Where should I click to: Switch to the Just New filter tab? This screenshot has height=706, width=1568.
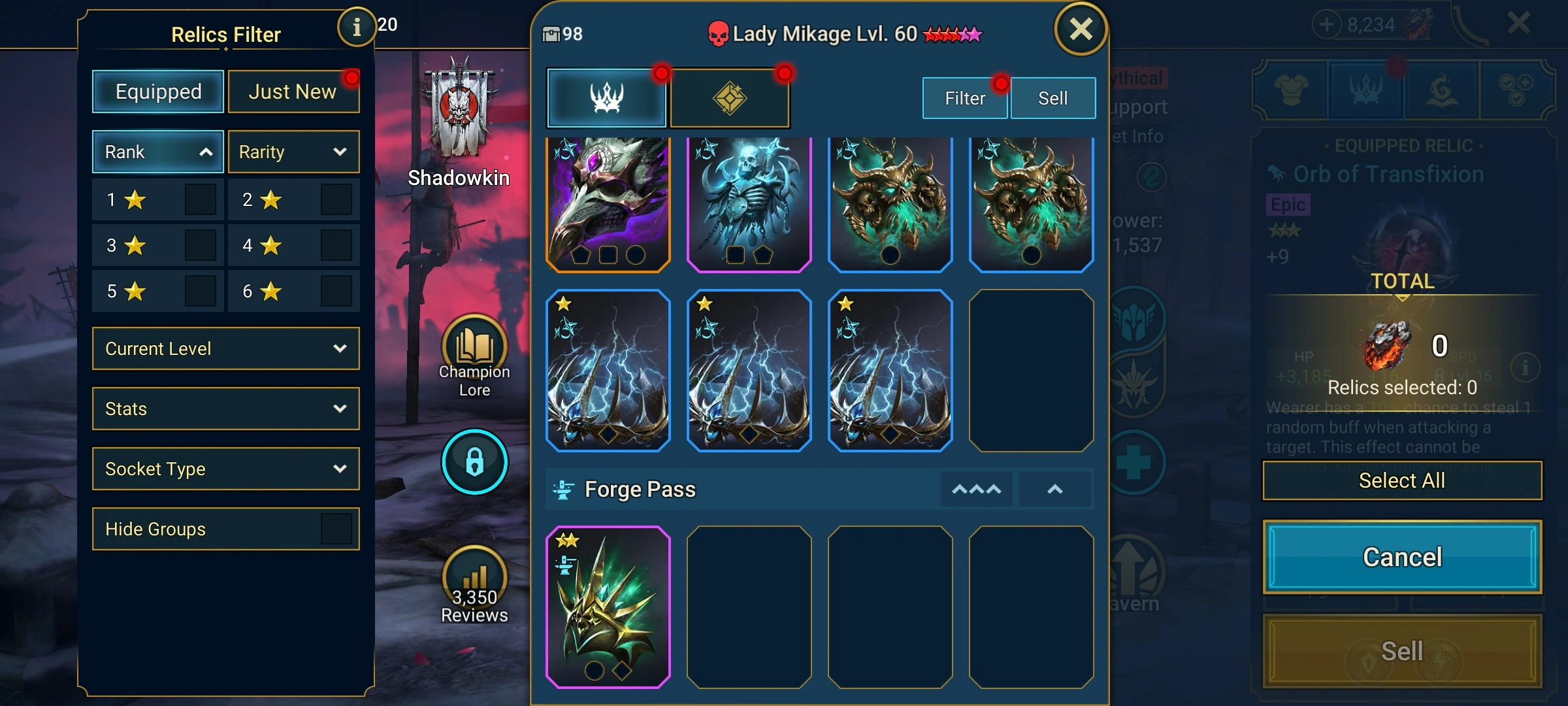pyautogui.click(x=293, y=92)
